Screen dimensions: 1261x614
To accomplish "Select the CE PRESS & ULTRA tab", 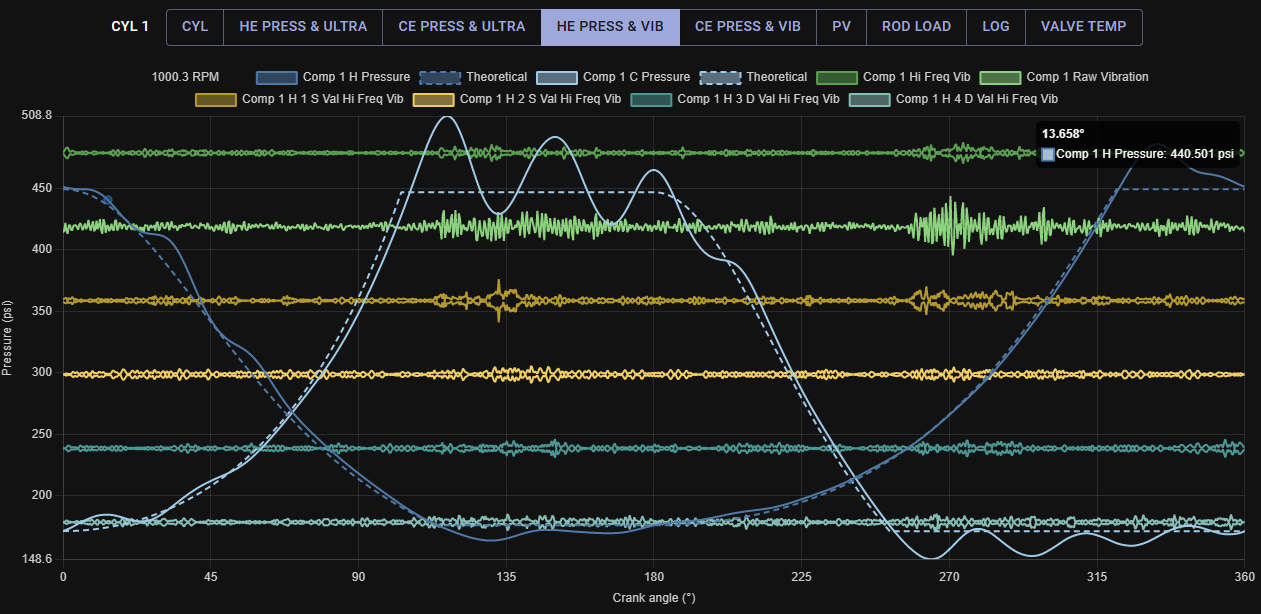I will 461,27.
